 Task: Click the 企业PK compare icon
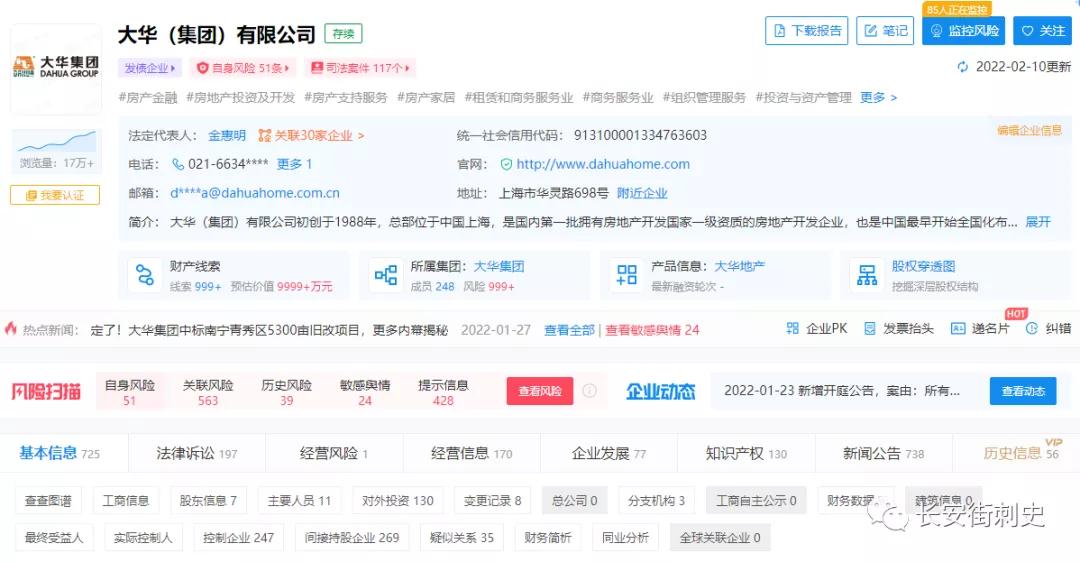pyautogui.click(x=793, y=329)
